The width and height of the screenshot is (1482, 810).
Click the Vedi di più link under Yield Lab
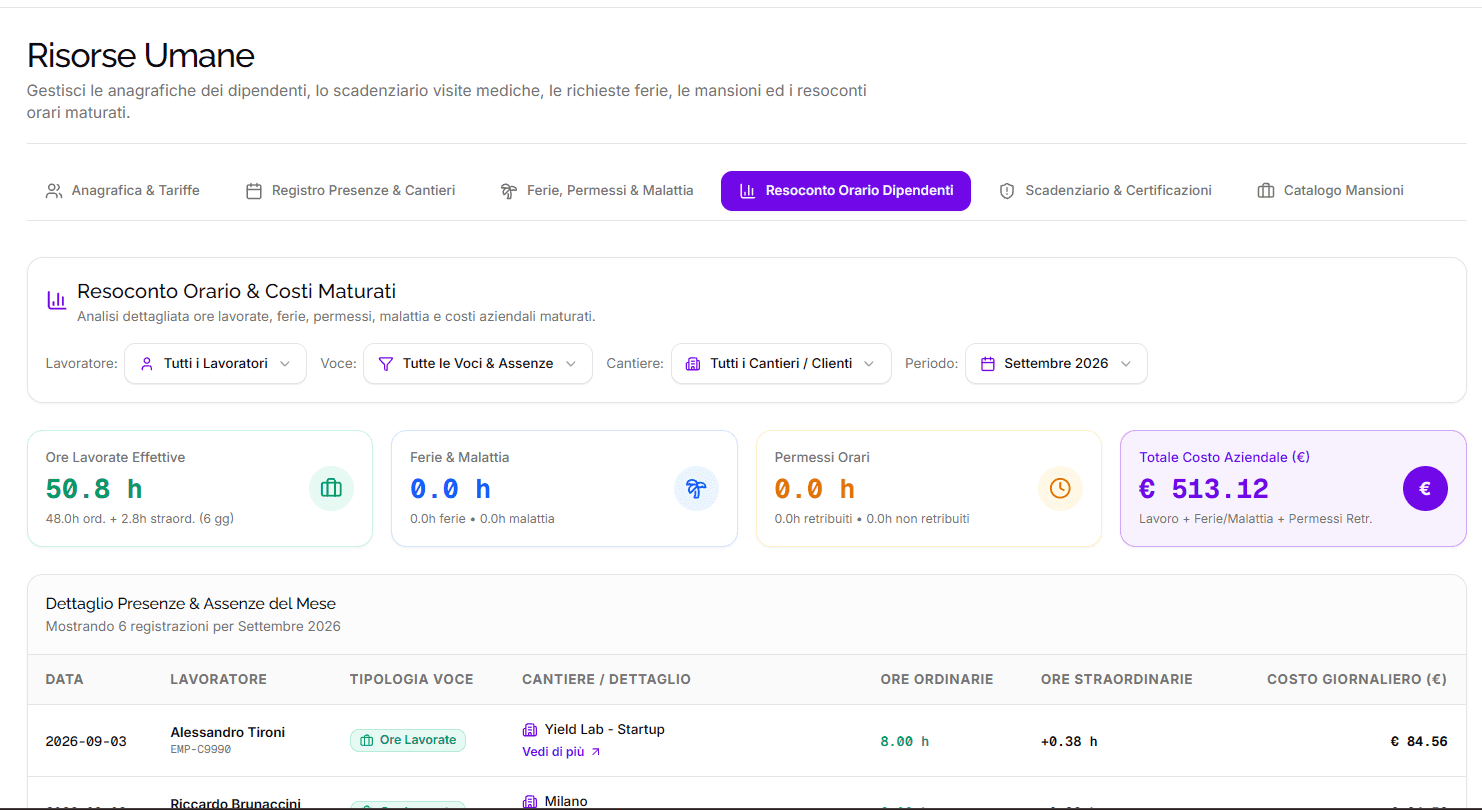point(561,752)
